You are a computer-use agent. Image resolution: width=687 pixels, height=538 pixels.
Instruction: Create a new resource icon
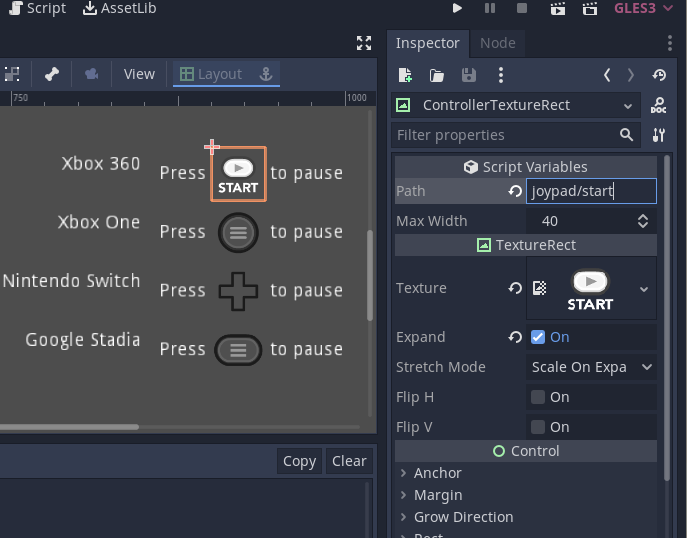405,75
